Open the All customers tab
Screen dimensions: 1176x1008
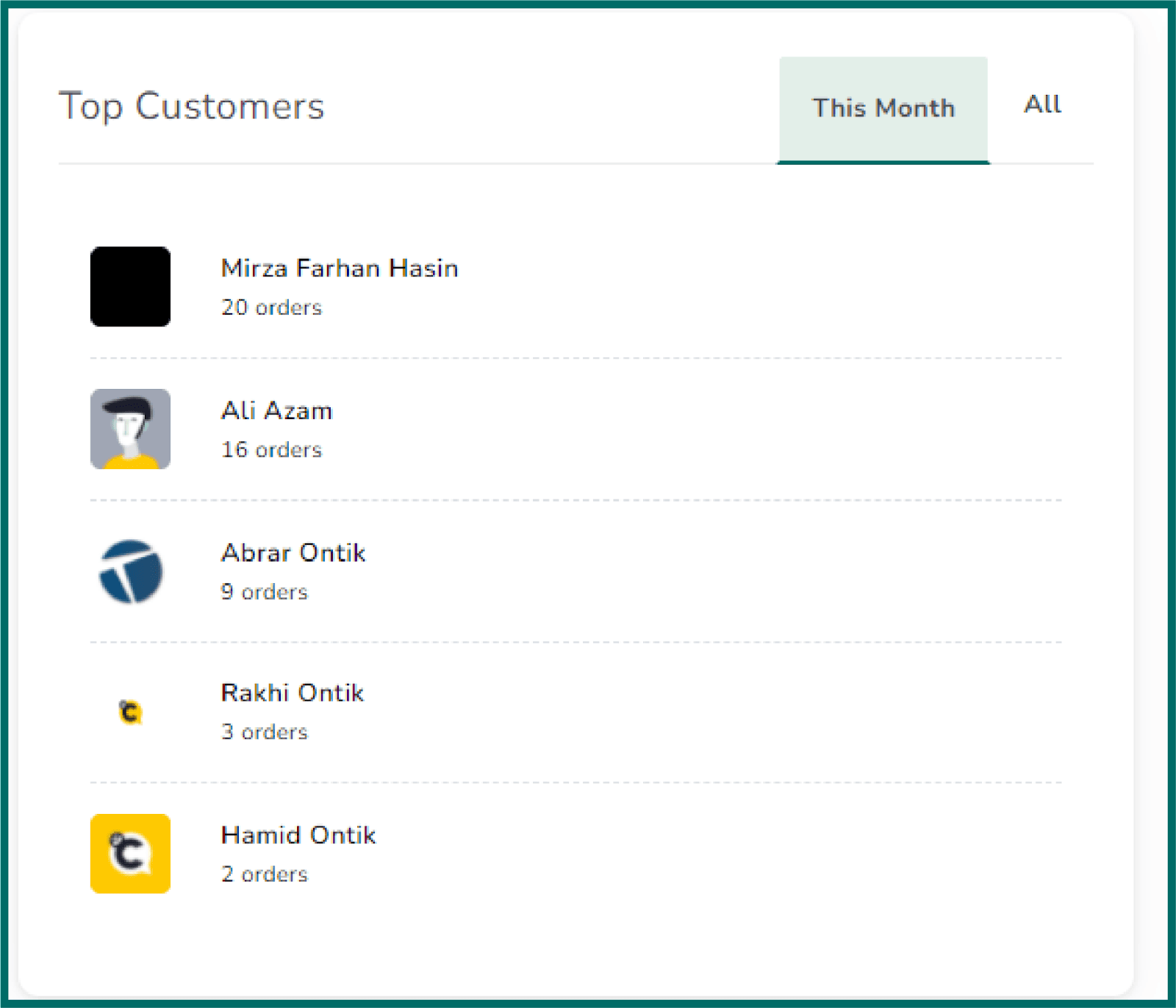click(1042, 104)
